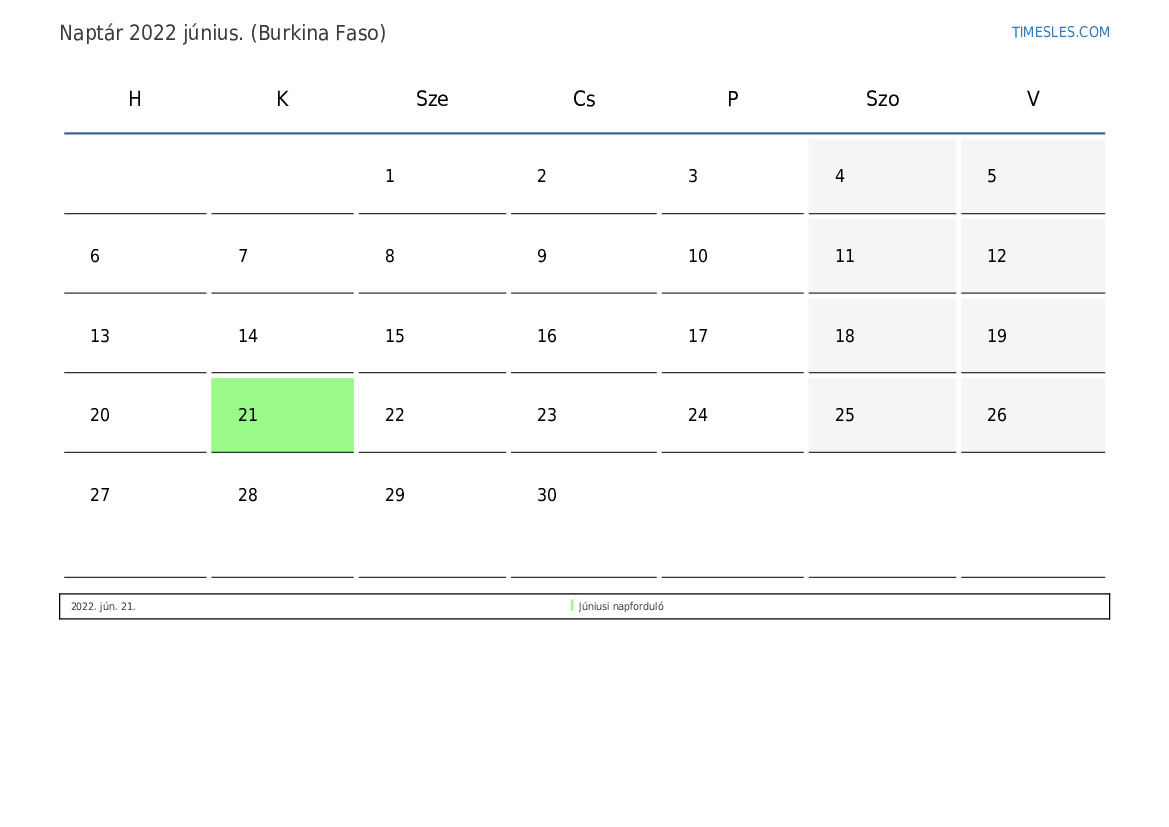1169x827 pixels.
Task: Click the 2022. jún. 21. date text
Action: [x=103, y=607]
